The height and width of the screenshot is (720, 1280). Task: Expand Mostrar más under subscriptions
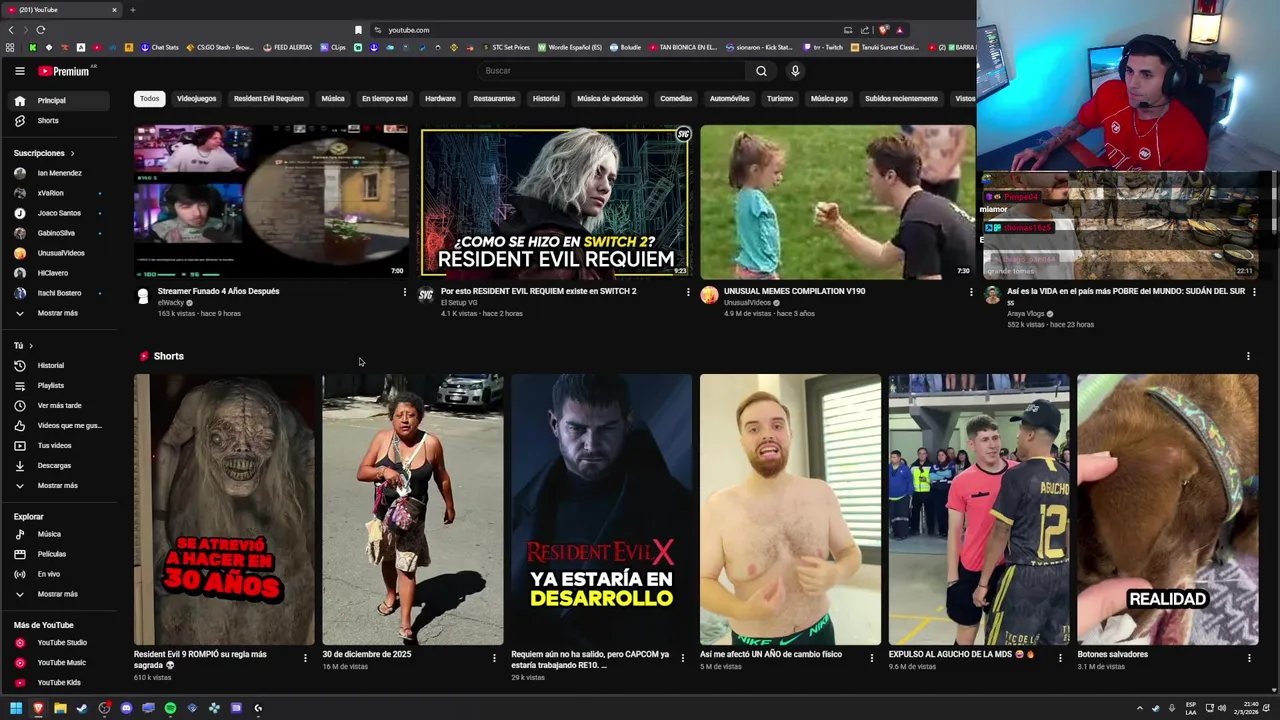click(x=59, y=313)
